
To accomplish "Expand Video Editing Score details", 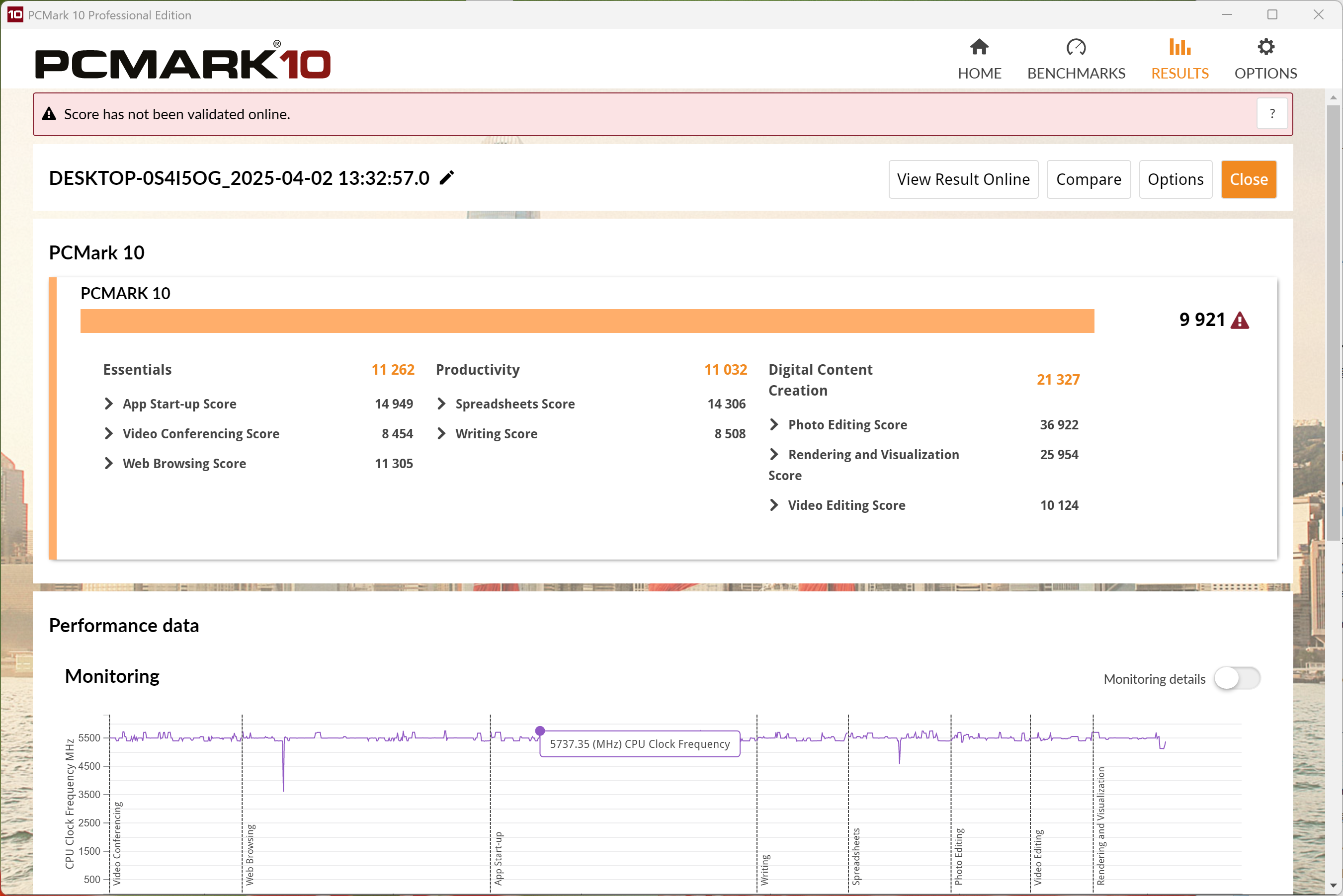I will [774, 504].
